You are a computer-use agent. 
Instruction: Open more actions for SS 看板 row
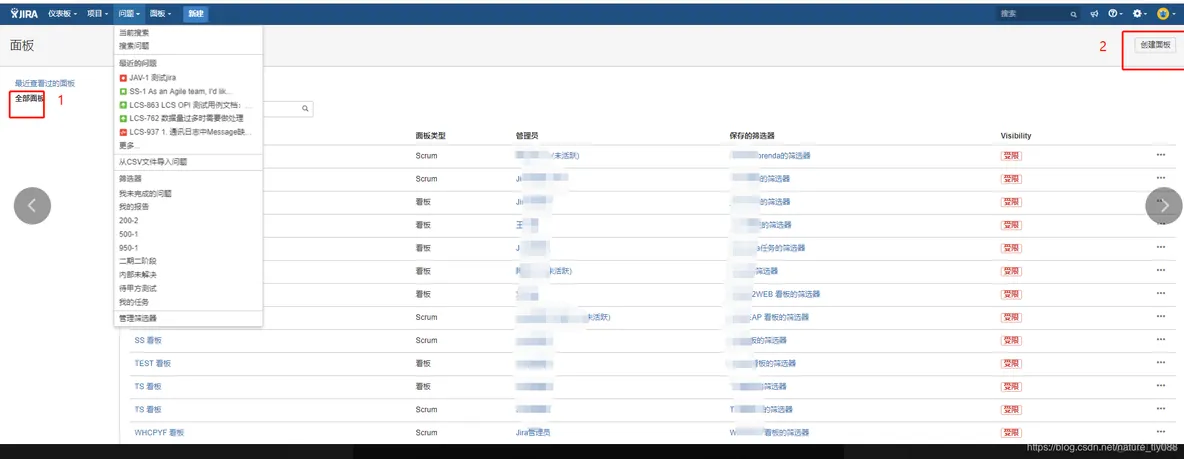1161,340
